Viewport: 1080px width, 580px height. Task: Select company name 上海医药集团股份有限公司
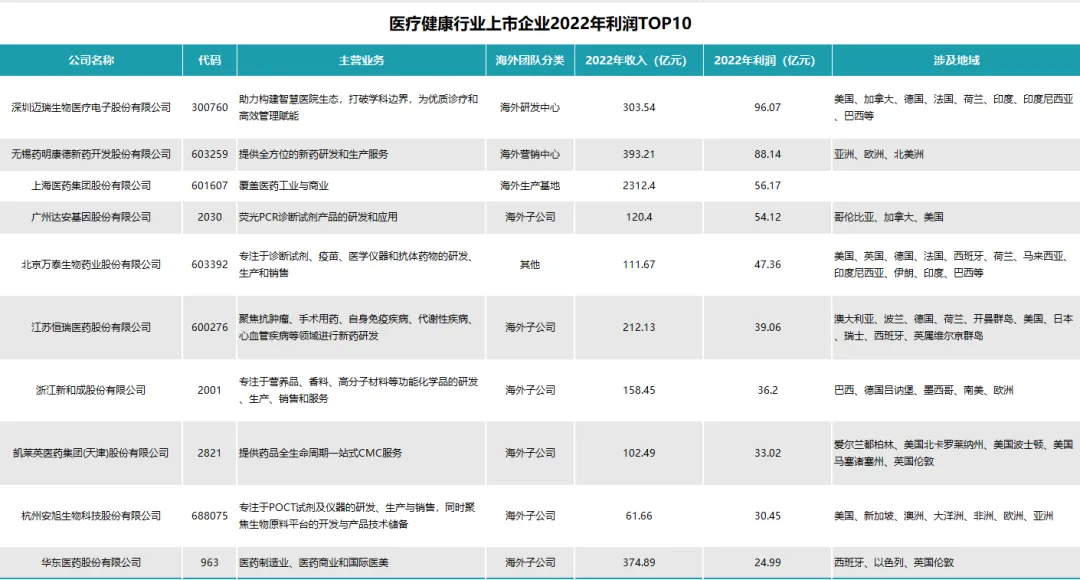(x=91, y=185)
